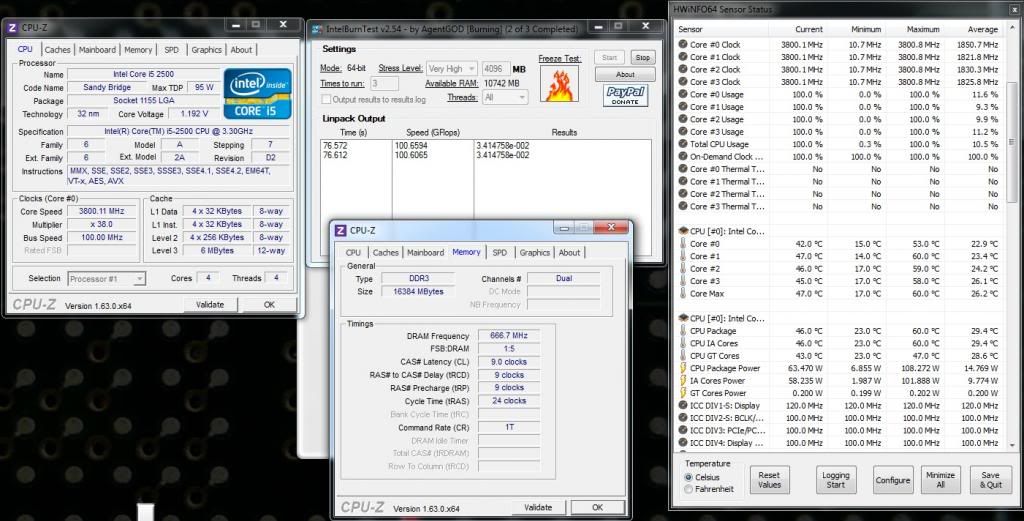Click OK in the CPU-Z Memory window
Screen dimensions: 1024x521
(598, 507)
